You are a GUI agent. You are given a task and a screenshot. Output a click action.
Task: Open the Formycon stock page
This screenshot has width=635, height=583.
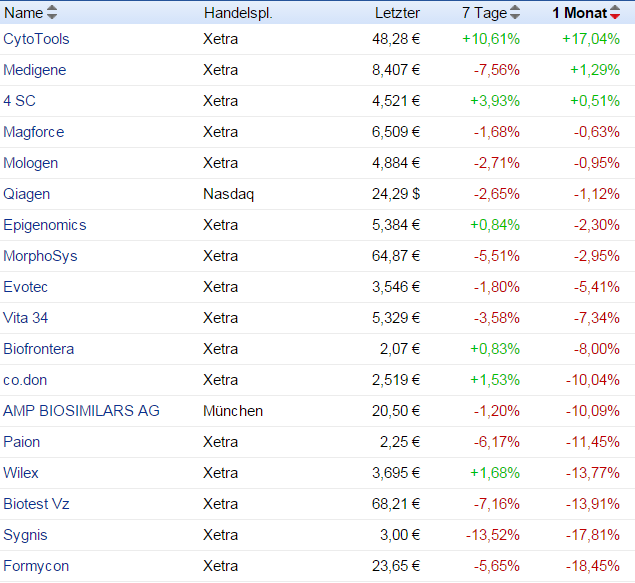[x=36, y=566]
